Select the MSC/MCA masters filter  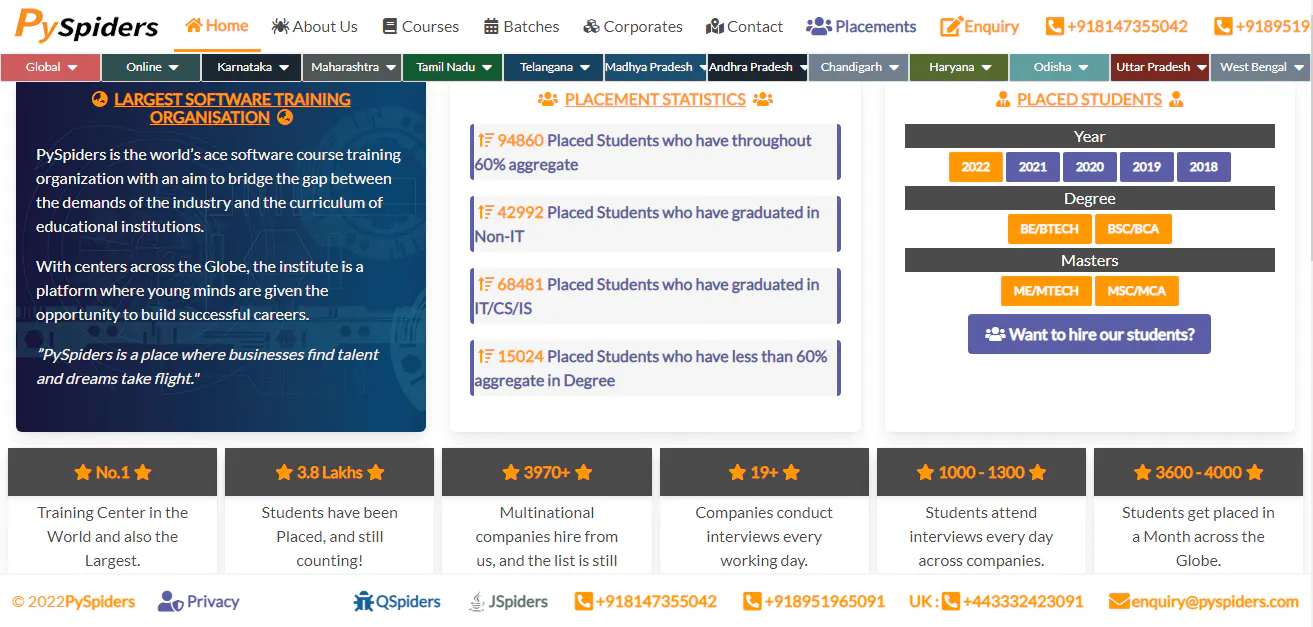coord(1136,290)
